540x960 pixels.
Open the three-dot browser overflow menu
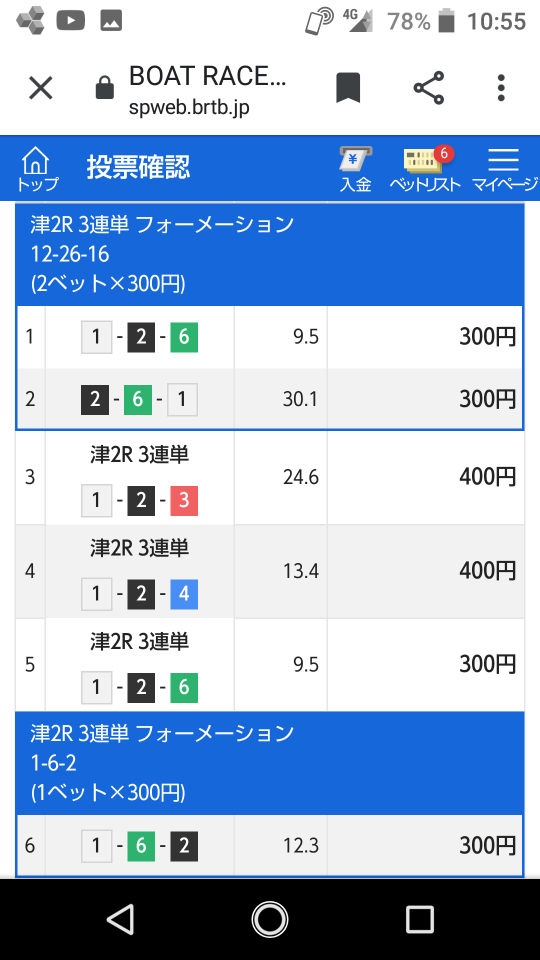pyautogui.click(x=501, y=88)
